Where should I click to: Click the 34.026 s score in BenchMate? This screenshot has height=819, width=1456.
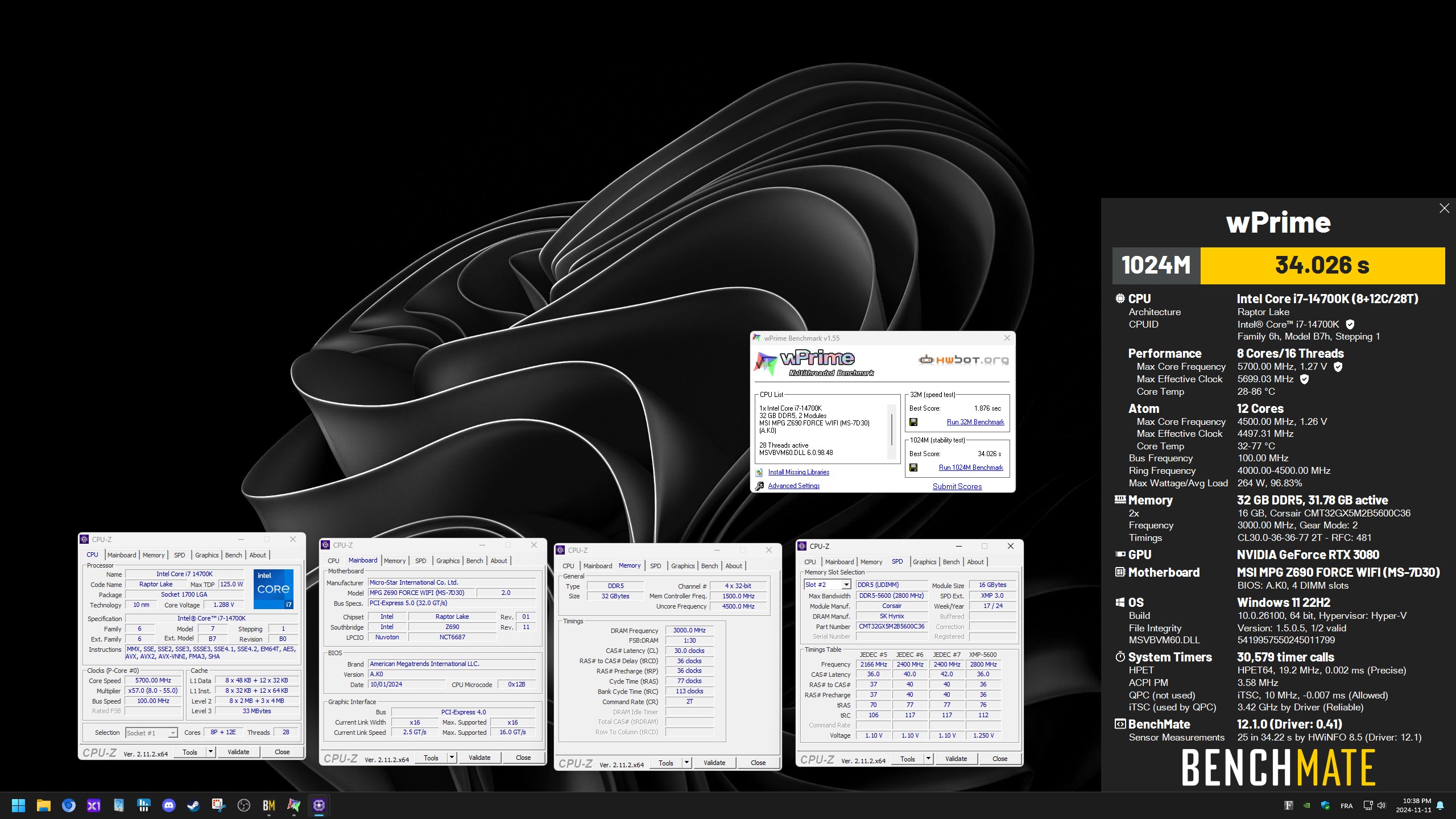[1322, 266]
